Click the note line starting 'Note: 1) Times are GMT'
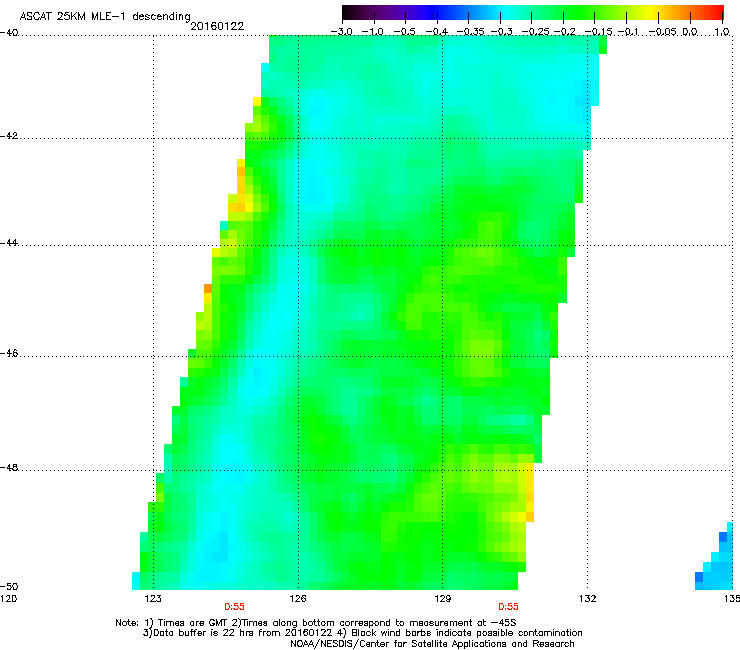This screenshot has height=650, width=740. 316,623
